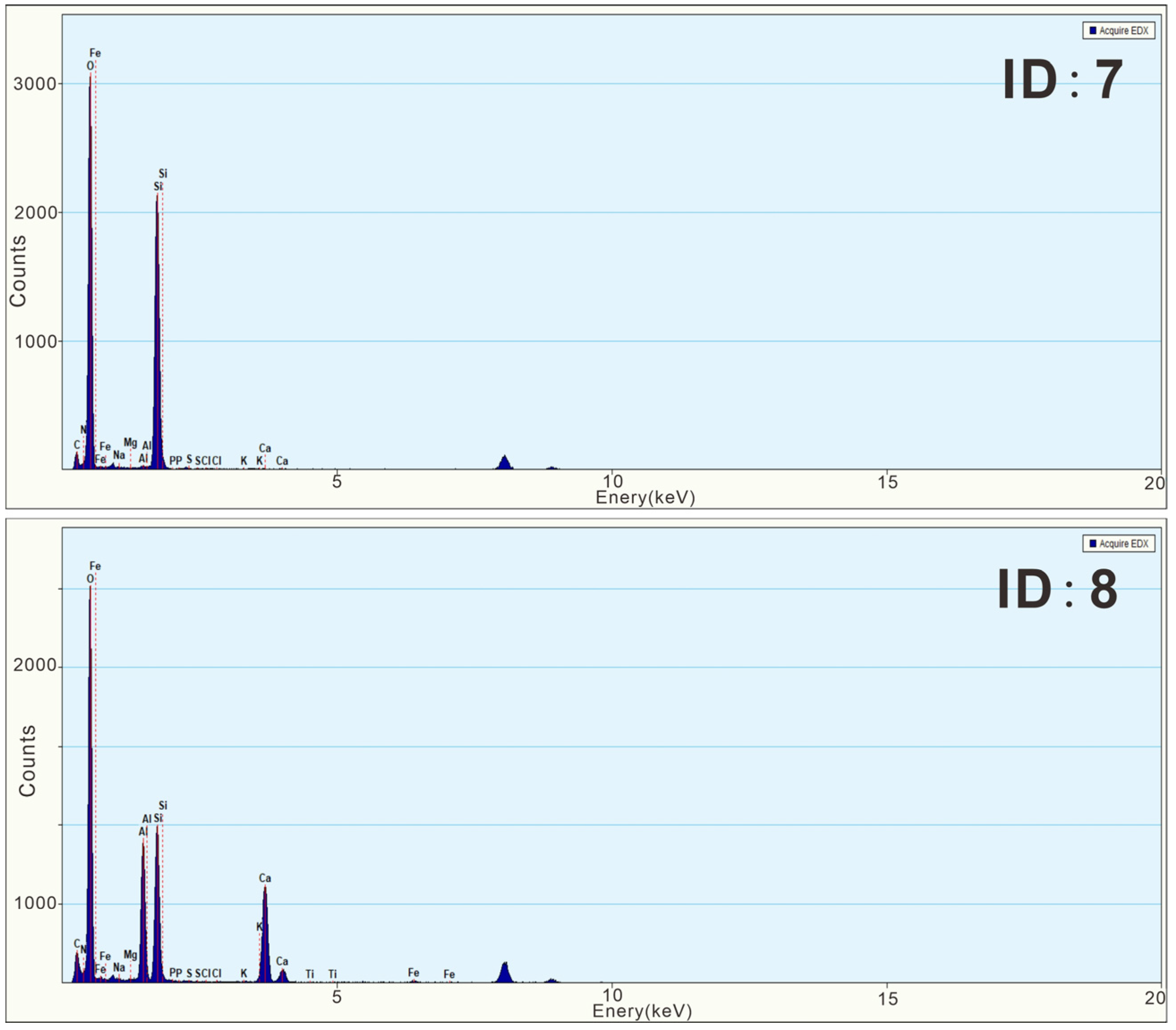1176x1030 pixels.
Task: Click 'Acquire EDX' legend text in bottom chart
Action: [1123, 543]
